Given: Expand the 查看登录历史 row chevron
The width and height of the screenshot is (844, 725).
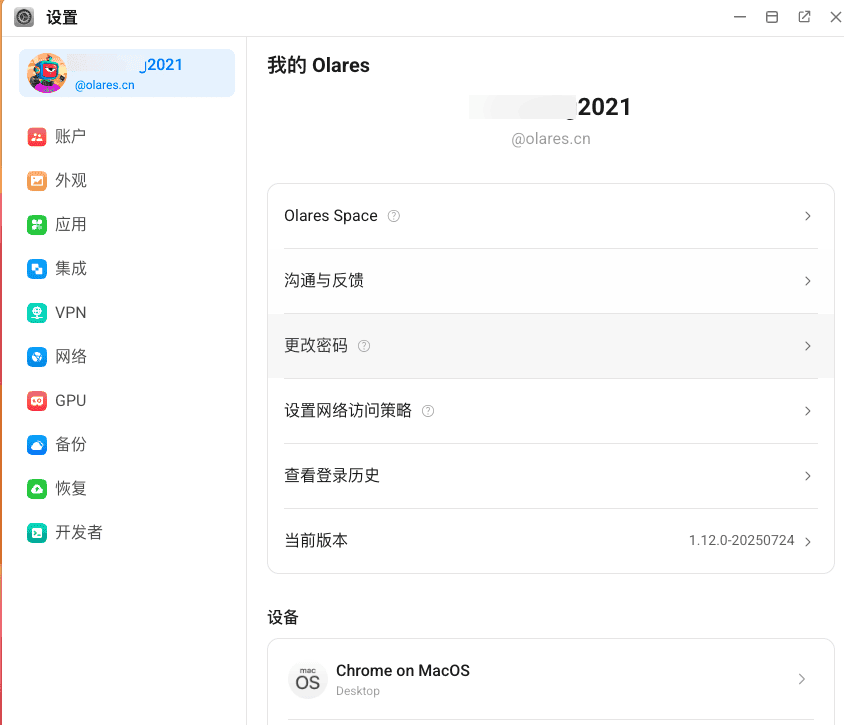Looking at the screenshot, I should point(807,476).
